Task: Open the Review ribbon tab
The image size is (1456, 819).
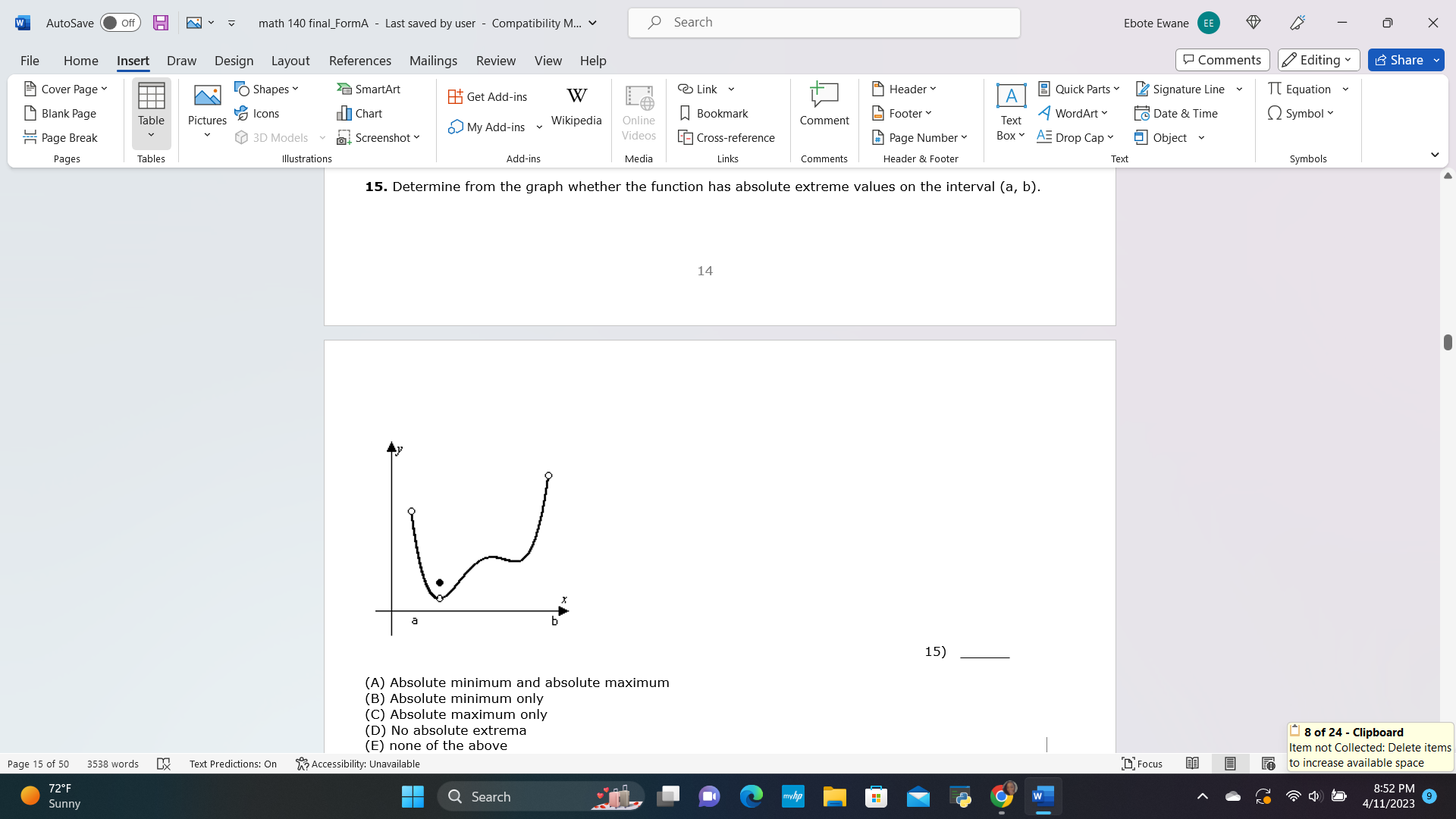Action: point(496,61)
